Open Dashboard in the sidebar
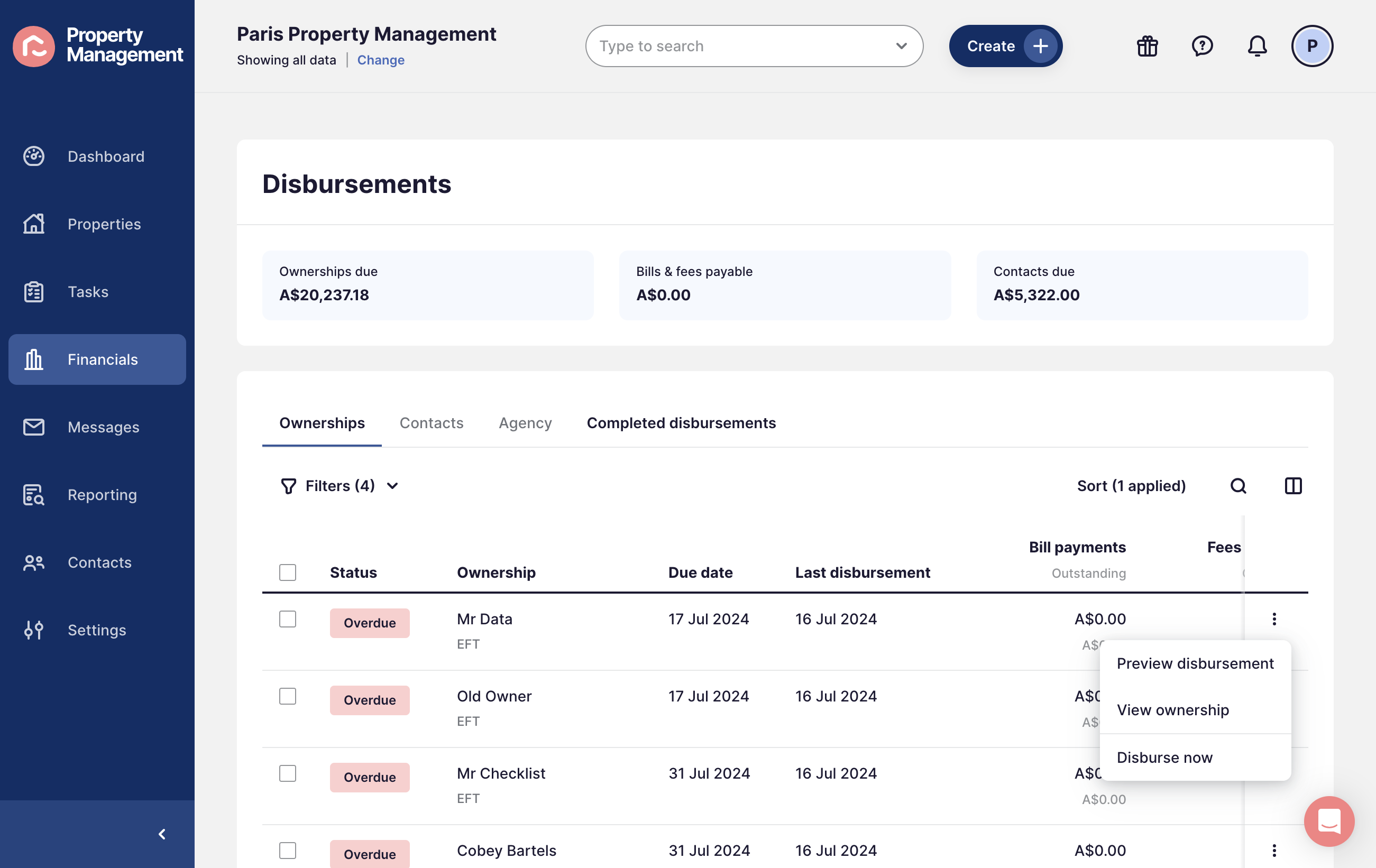 coord(97,156)
